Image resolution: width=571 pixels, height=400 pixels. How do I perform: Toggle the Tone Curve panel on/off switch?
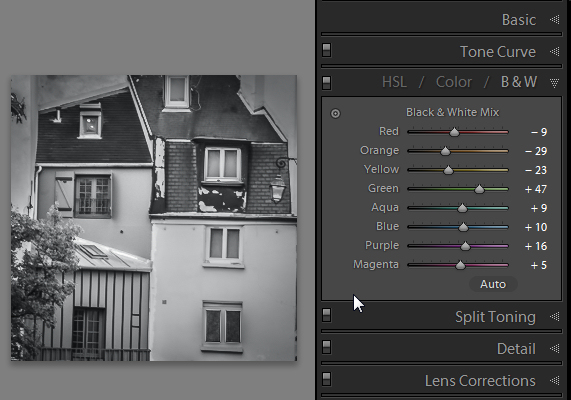(x=327, y=50)
